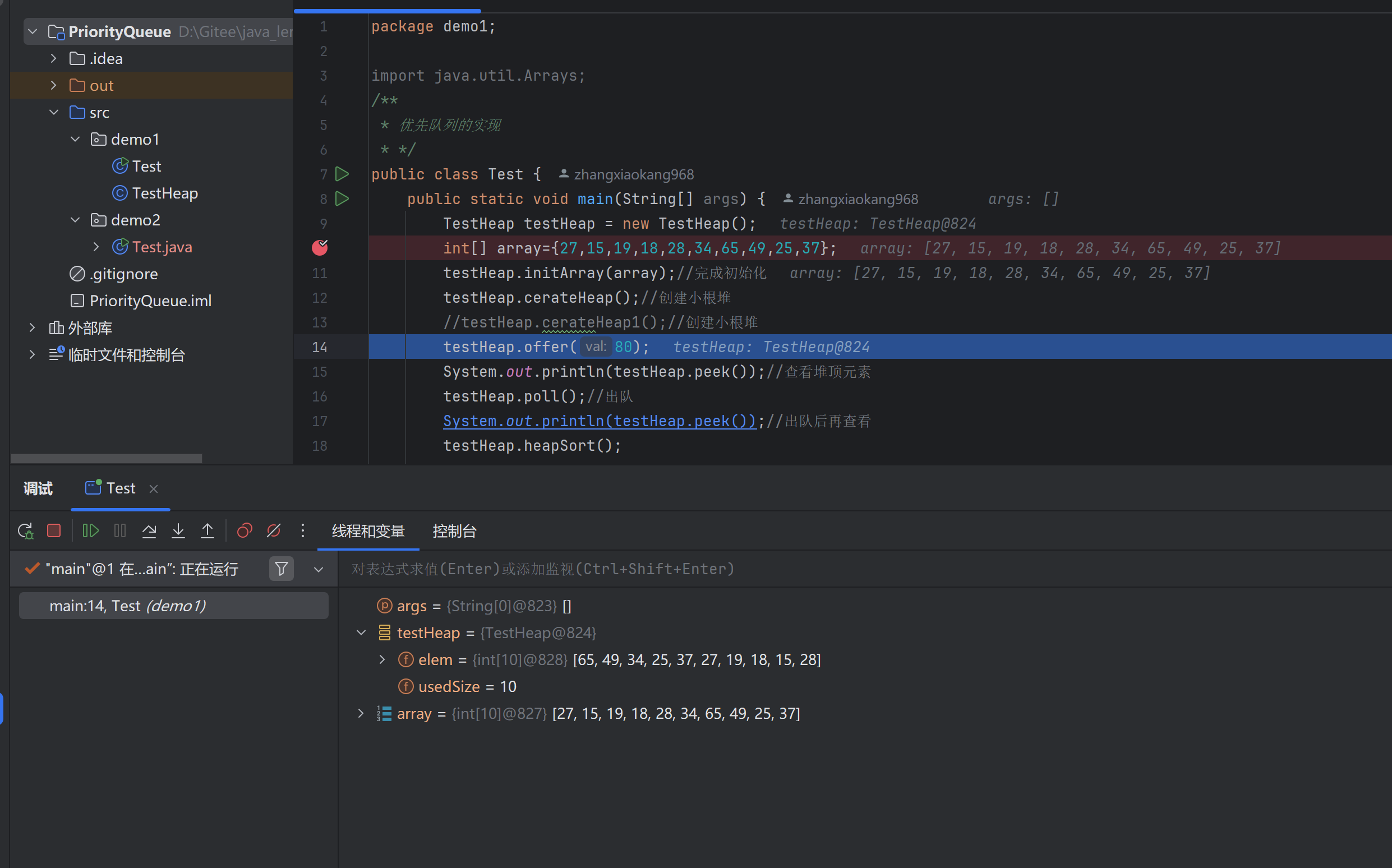Step out of current method
Screen dimensions: 1392x868
point(207,530)
